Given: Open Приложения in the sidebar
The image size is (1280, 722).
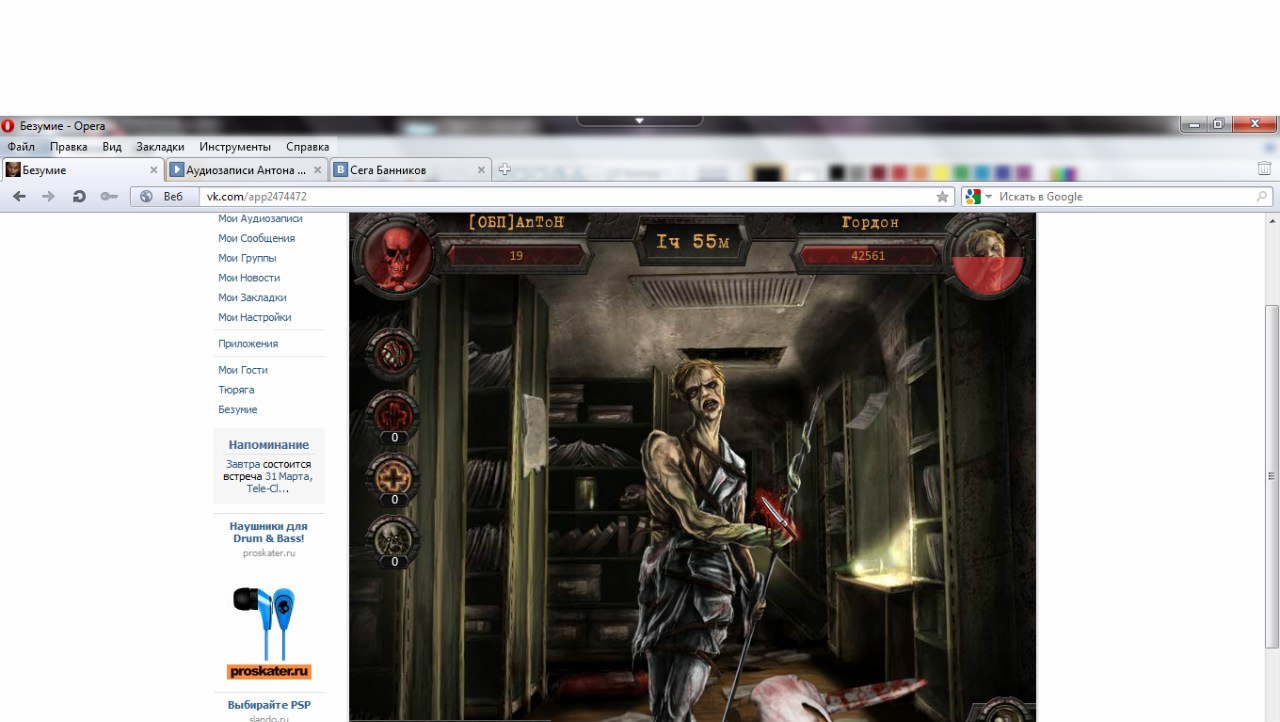Looking at the screenshot, I should click(x=248, y=343).
